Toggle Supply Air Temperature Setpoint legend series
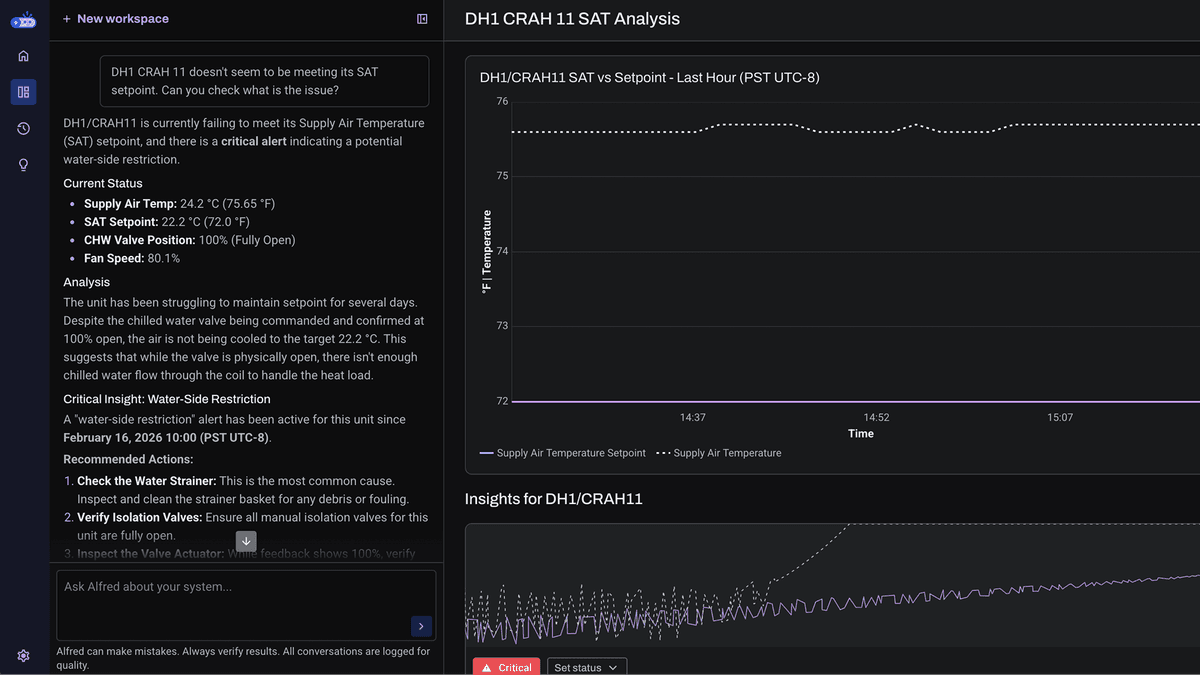Image resolution: width=1200 pixels, height=675 pixels. (563, 453)
